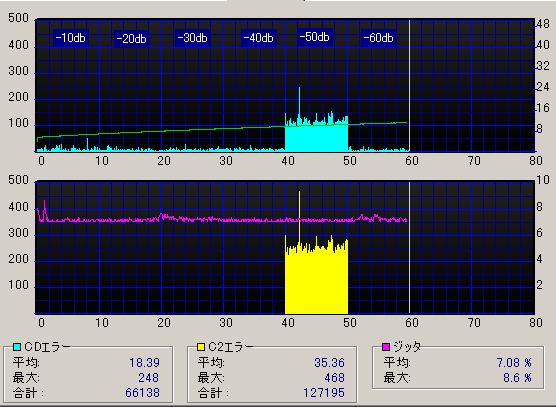Click the C2 error total value 127195
Image resolution: width=556 pixels, height=407 pixels.
(324, 393)
